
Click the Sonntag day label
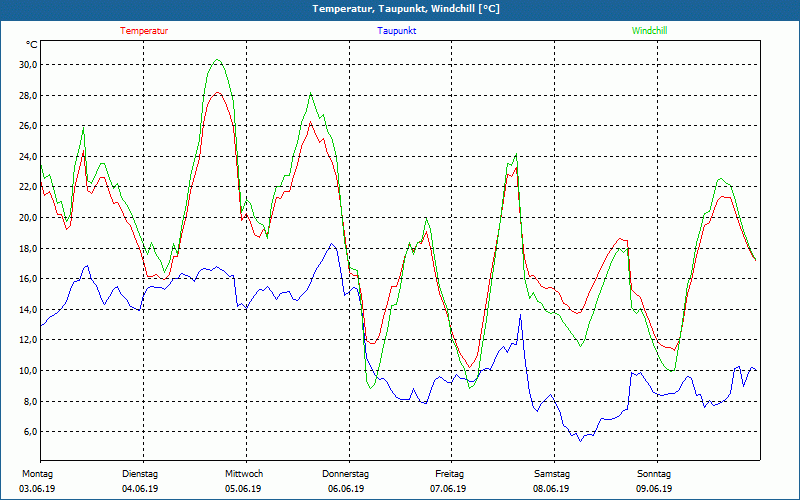[x=654, y=474]
